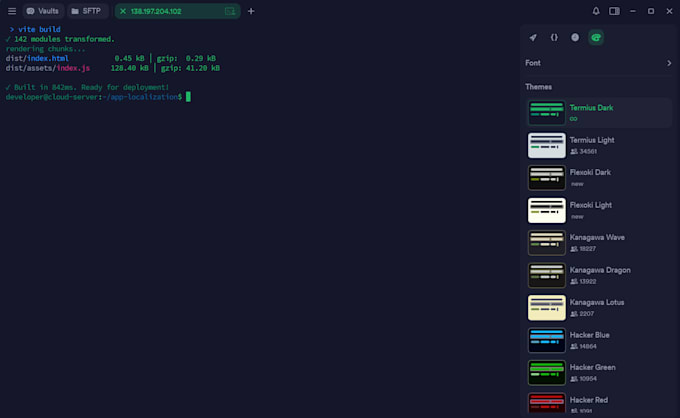The image size is (680, 418).
Task: Choose the Flexoki Light theme
Action: point(599,210)
